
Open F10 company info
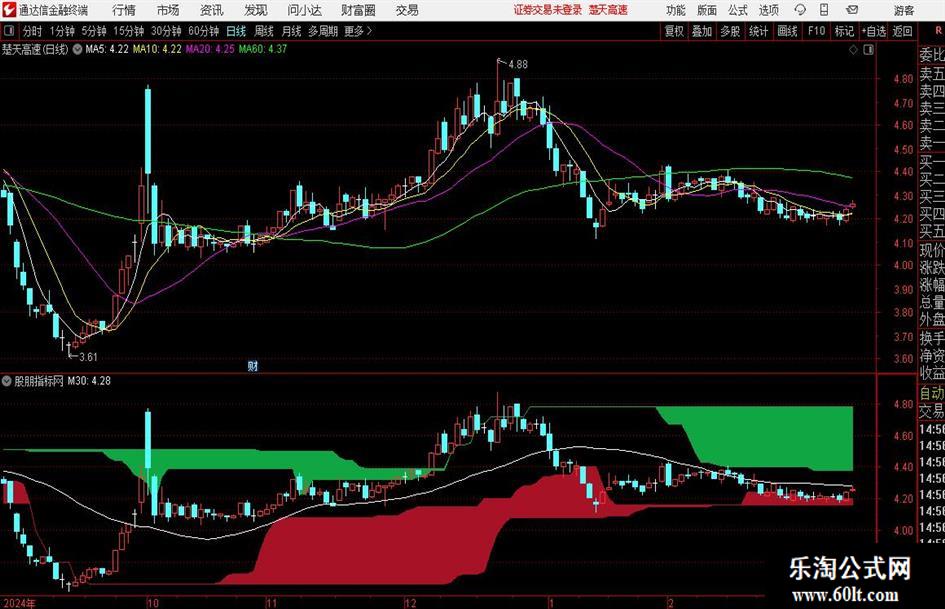point(816,31)
